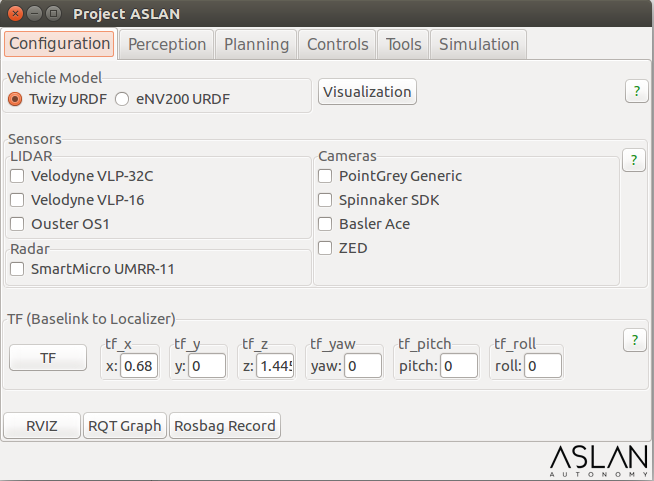Maximize the Project ASLAN window
The width and height of the screenshot is (654, 481).
[x=53, y=14]
